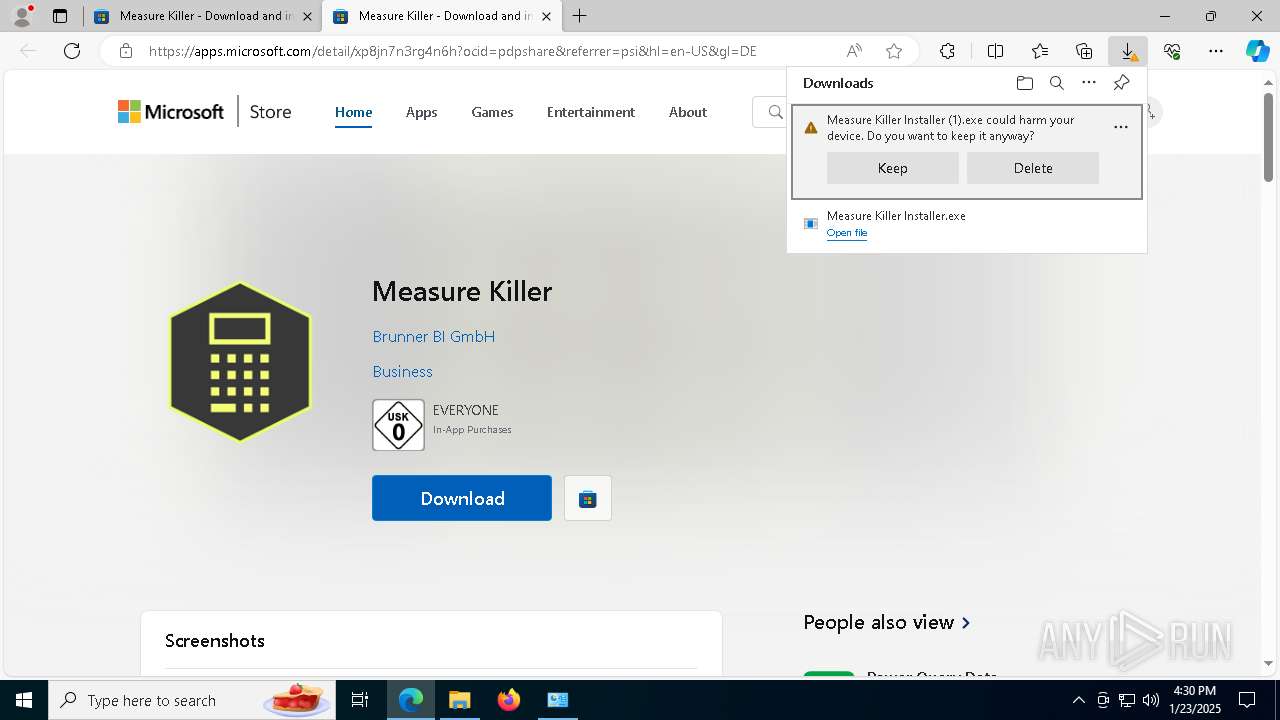Open Browser essentials
1280x720 pixels.
[x=1172, y=51]
